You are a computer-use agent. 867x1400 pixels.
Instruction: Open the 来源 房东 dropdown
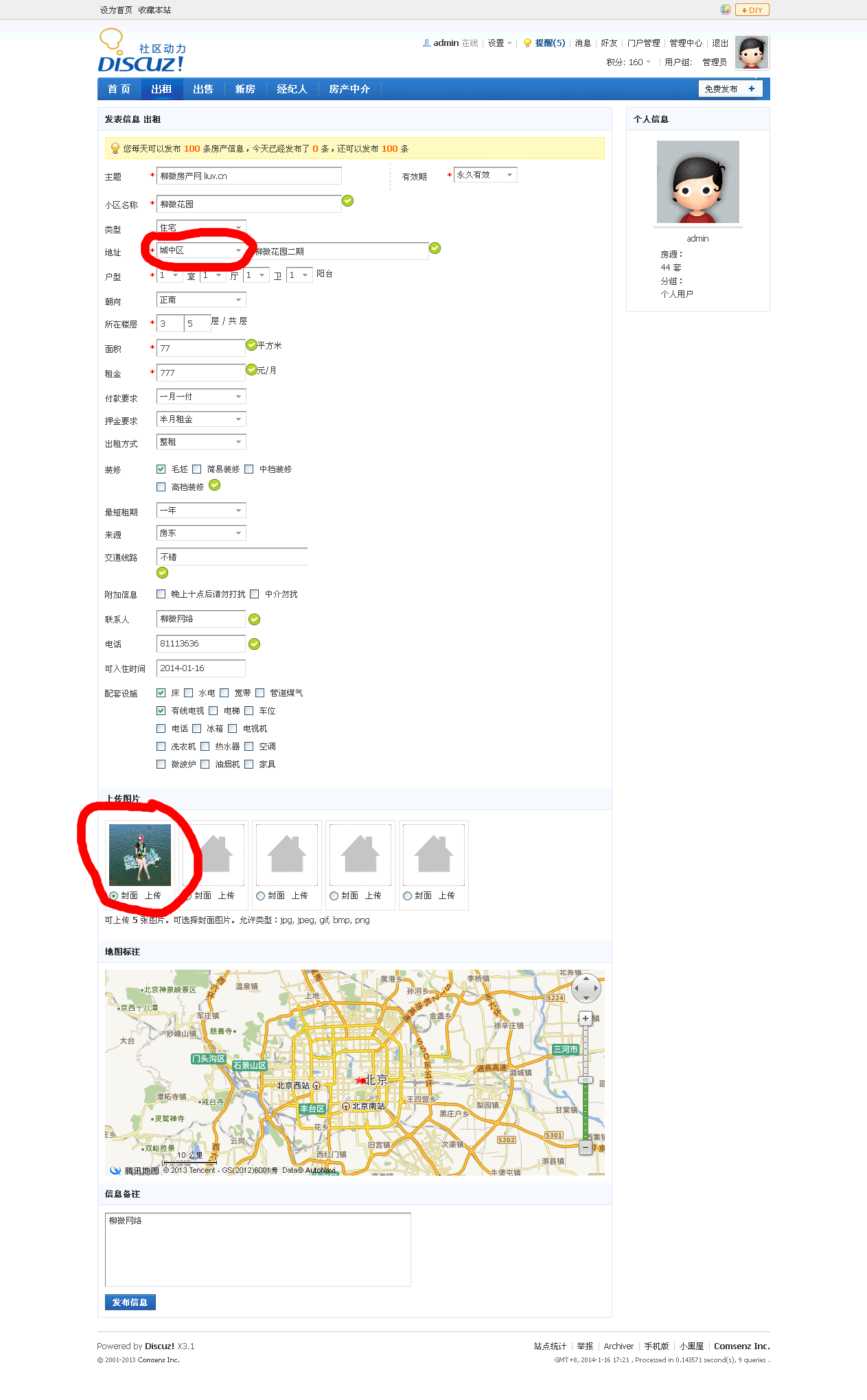201,533
